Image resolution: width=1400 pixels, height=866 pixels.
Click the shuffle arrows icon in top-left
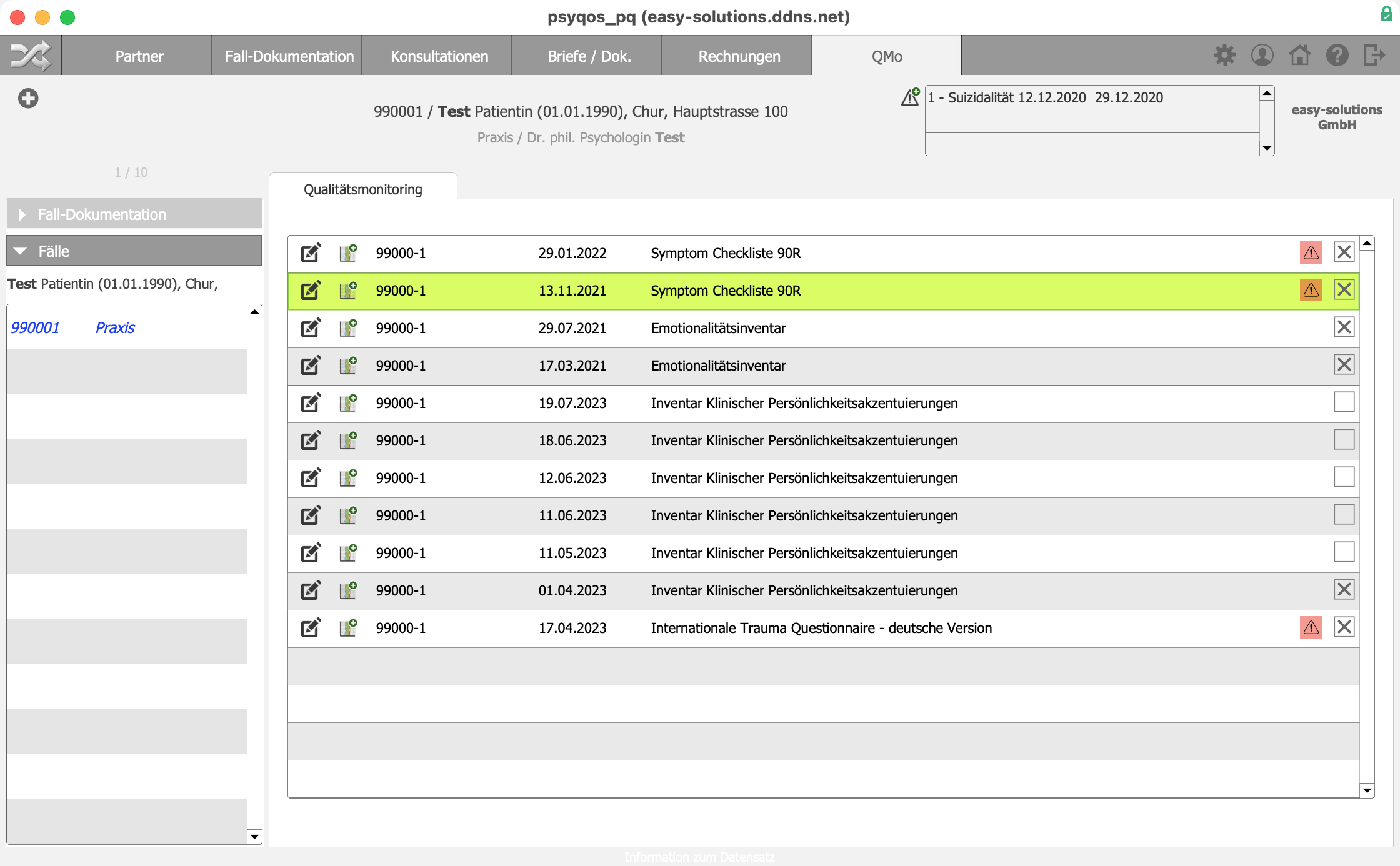click(31, 56)
